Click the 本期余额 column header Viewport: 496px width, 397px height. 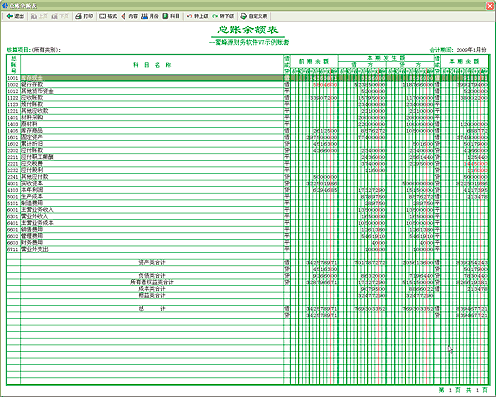coord(464,61)
